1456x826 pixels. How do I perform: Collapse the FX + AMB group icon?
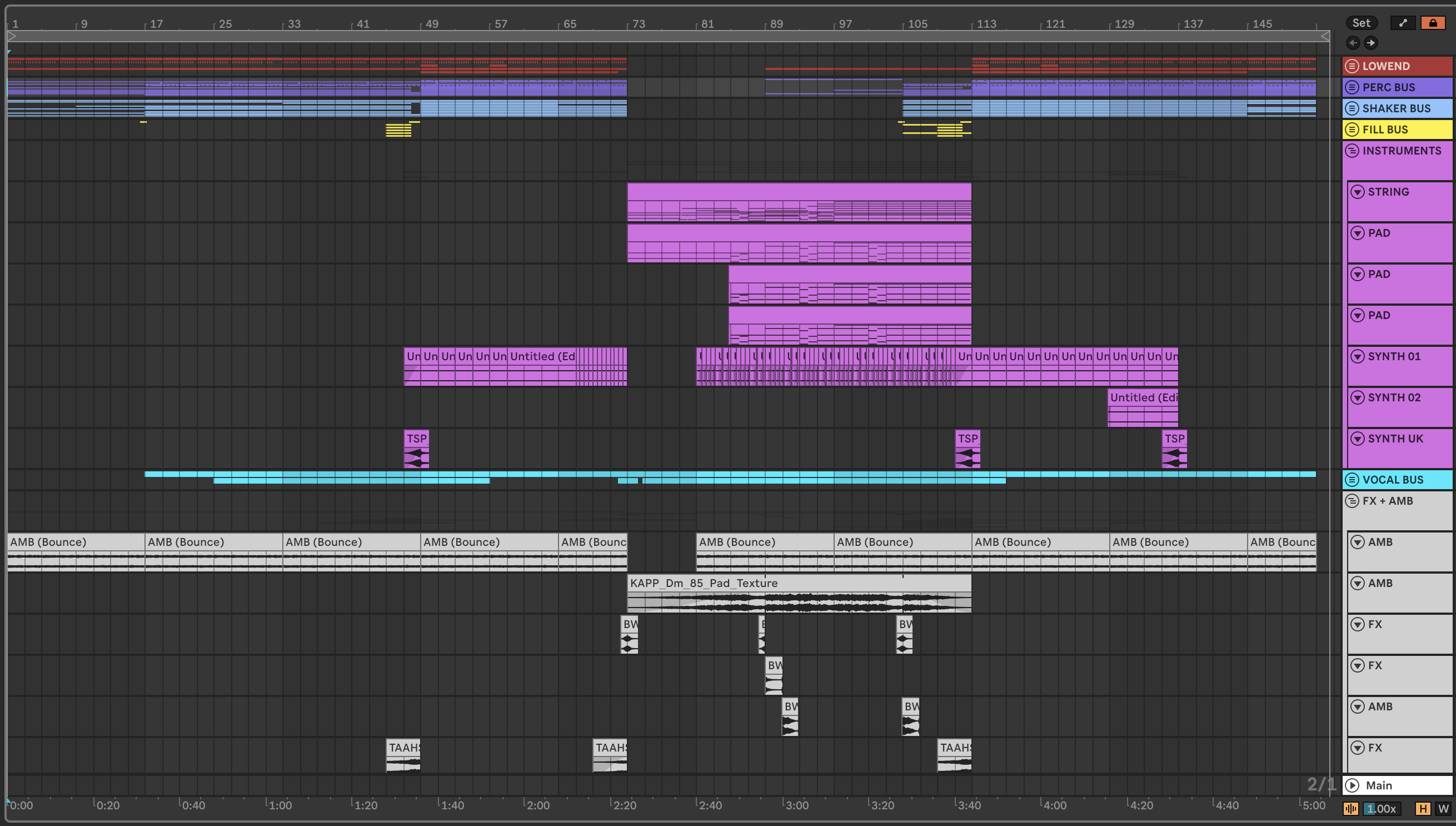[x=1352, y=501]
